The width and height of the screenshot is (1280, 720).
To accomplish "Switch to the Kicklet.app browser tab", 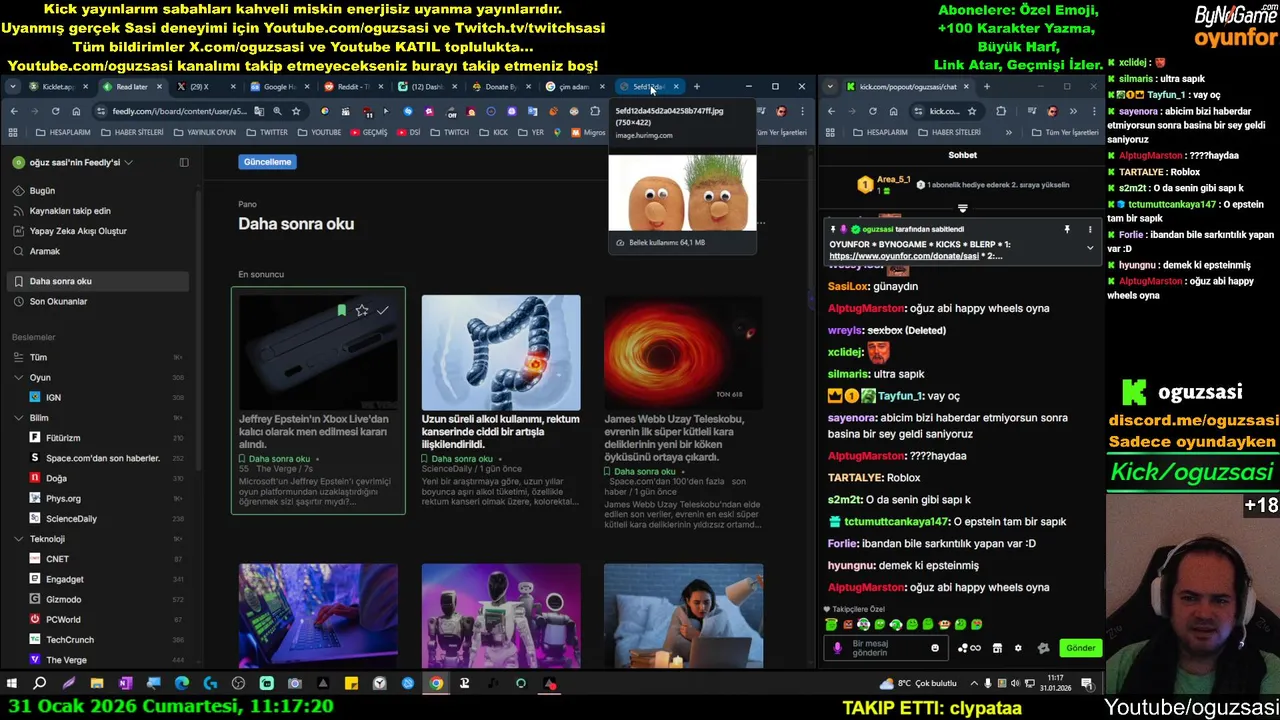I will 57,87.
